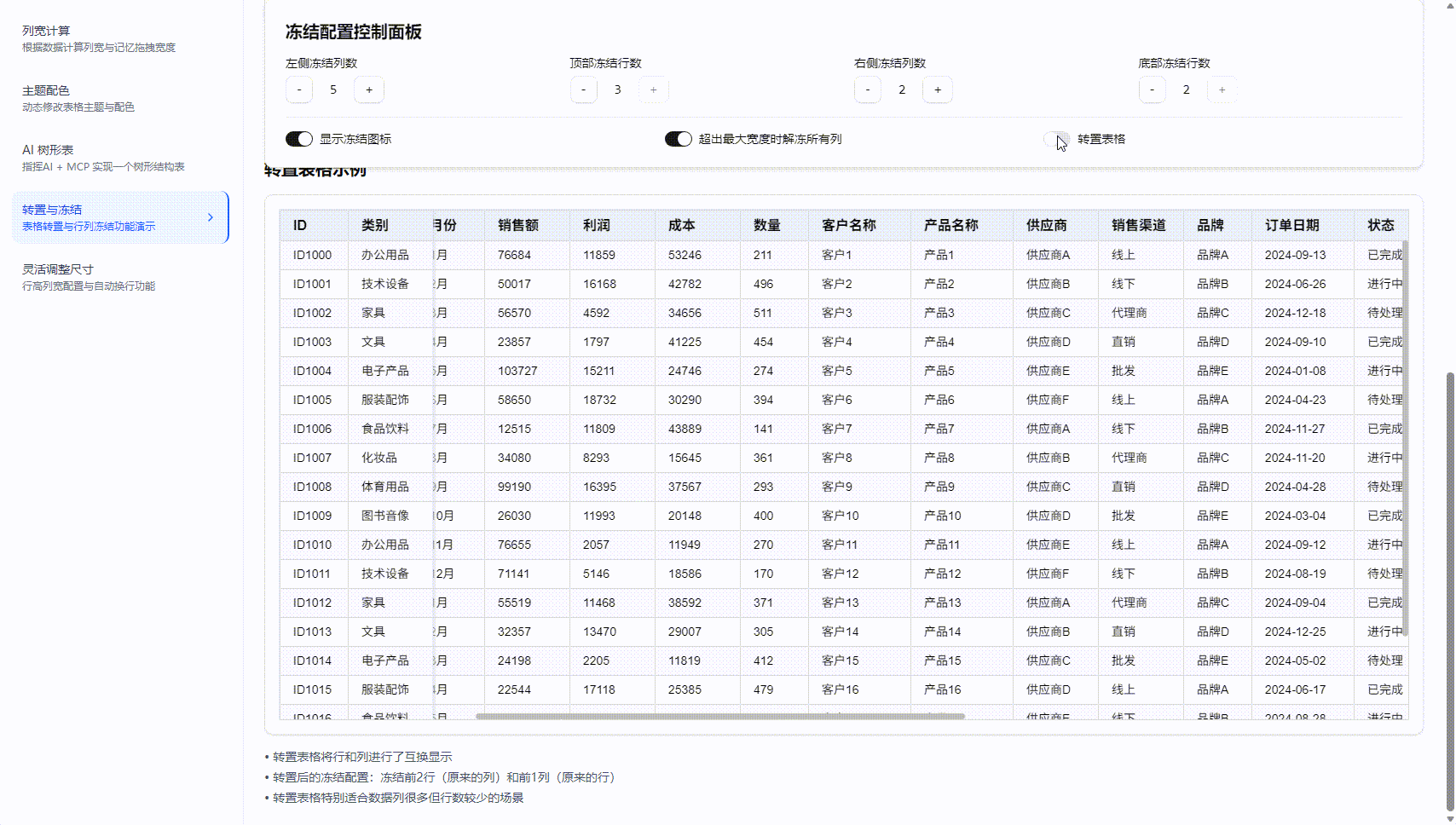
Task: Click the 状态 column header
Action: [x=1381, y=225]
